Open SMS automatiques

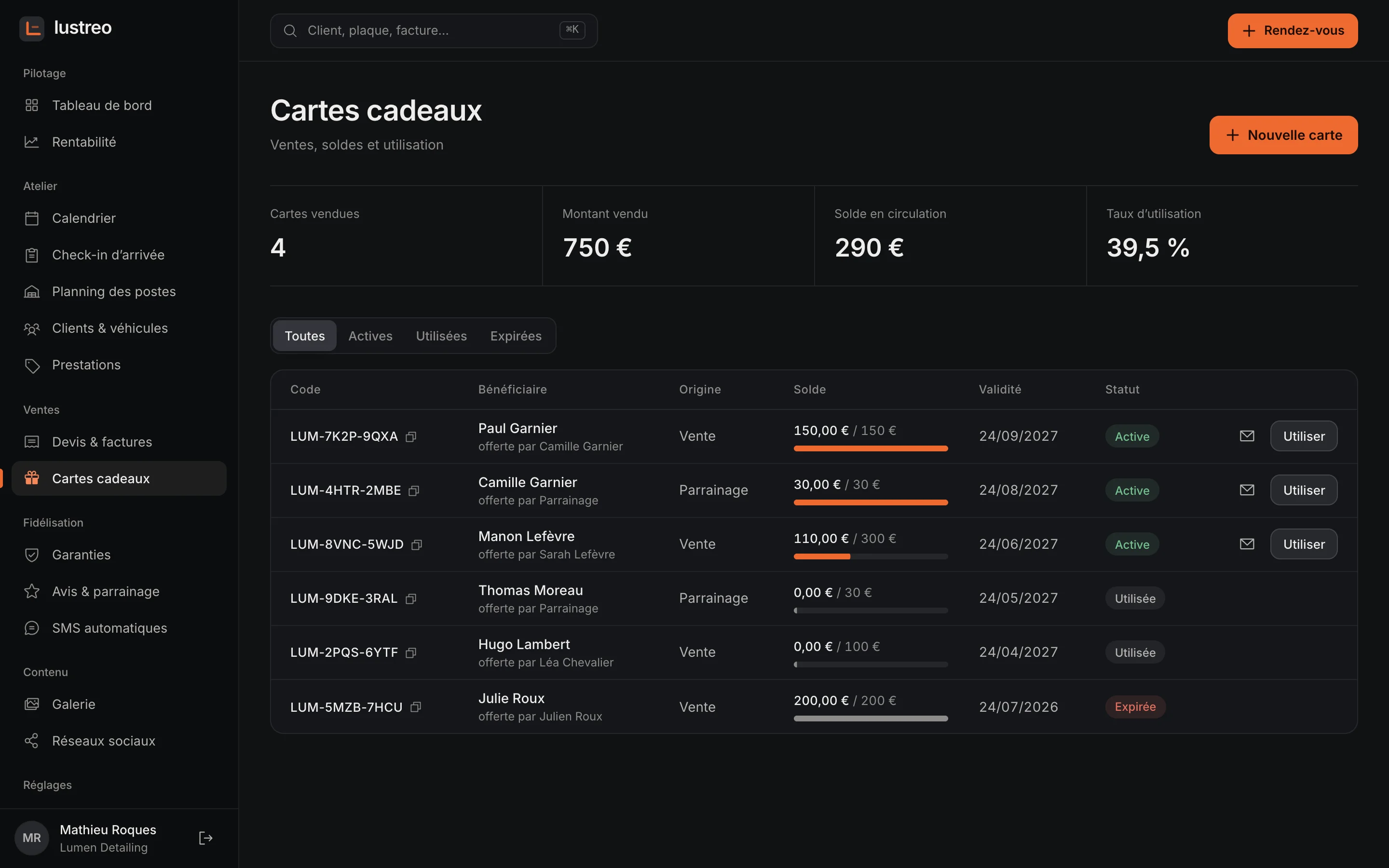point(119,629)
